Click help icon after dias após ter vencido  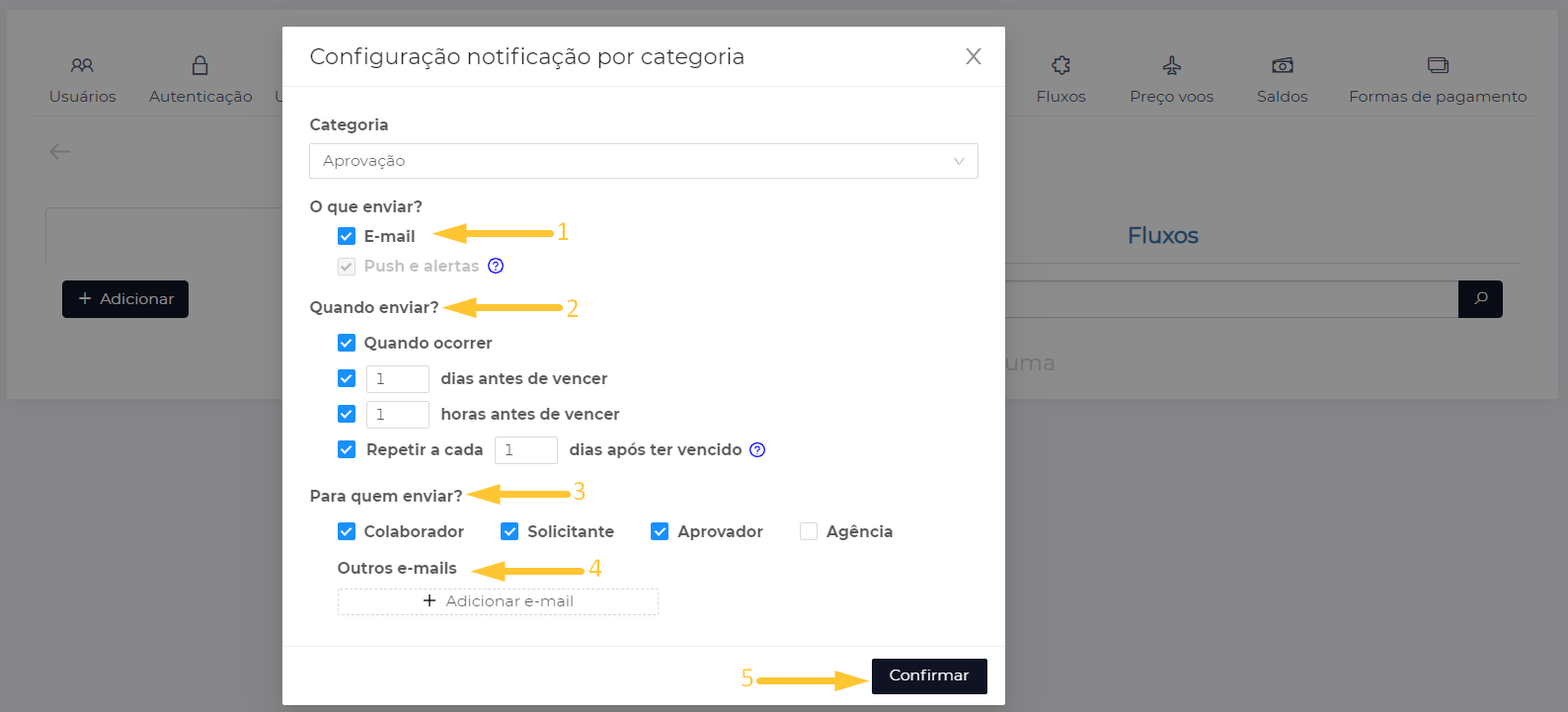[757, 449]
